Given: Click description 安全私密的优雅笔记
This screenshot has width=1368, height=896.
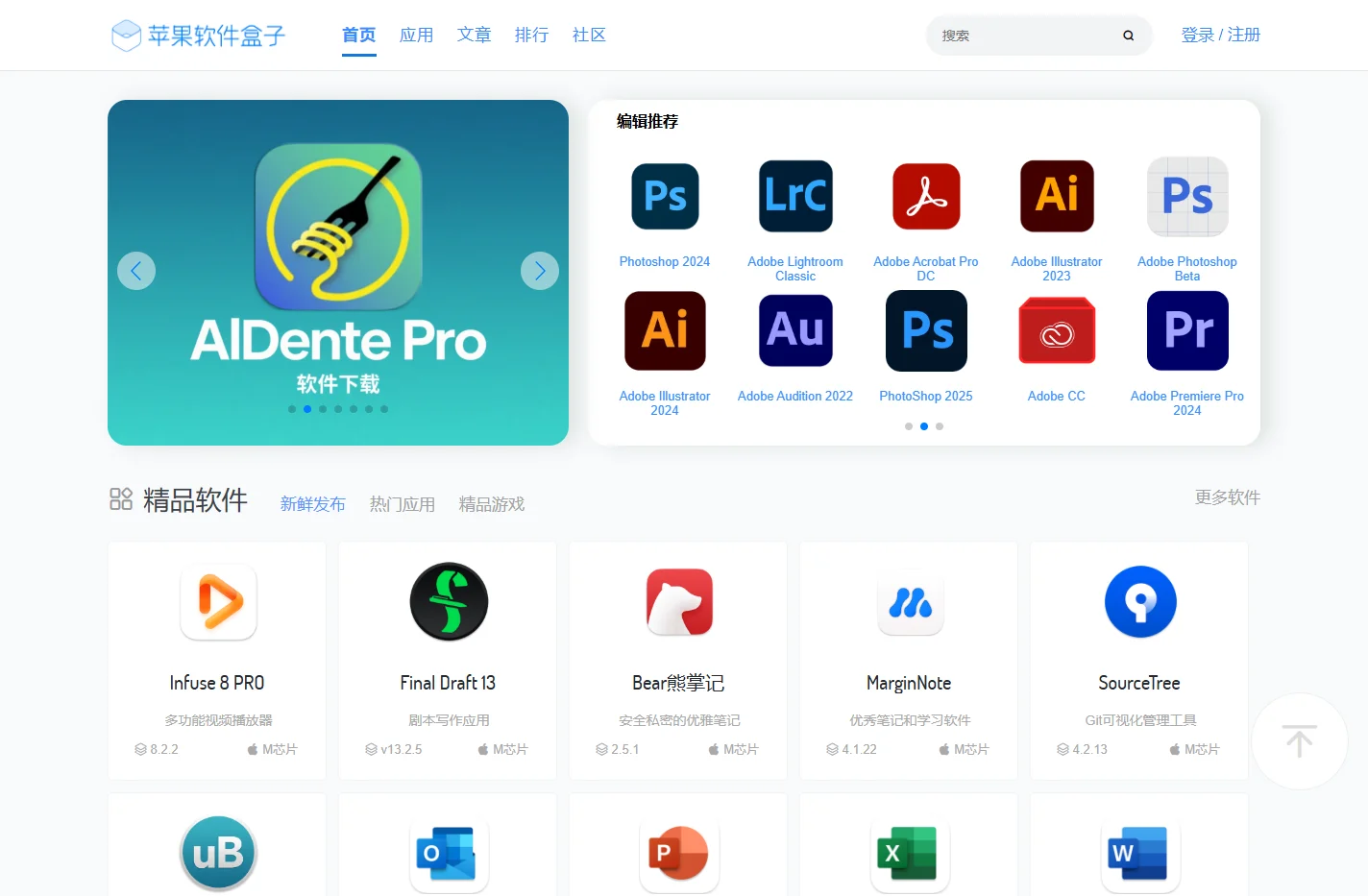Looking at the screenshot, I should click(x=679, y=720).
